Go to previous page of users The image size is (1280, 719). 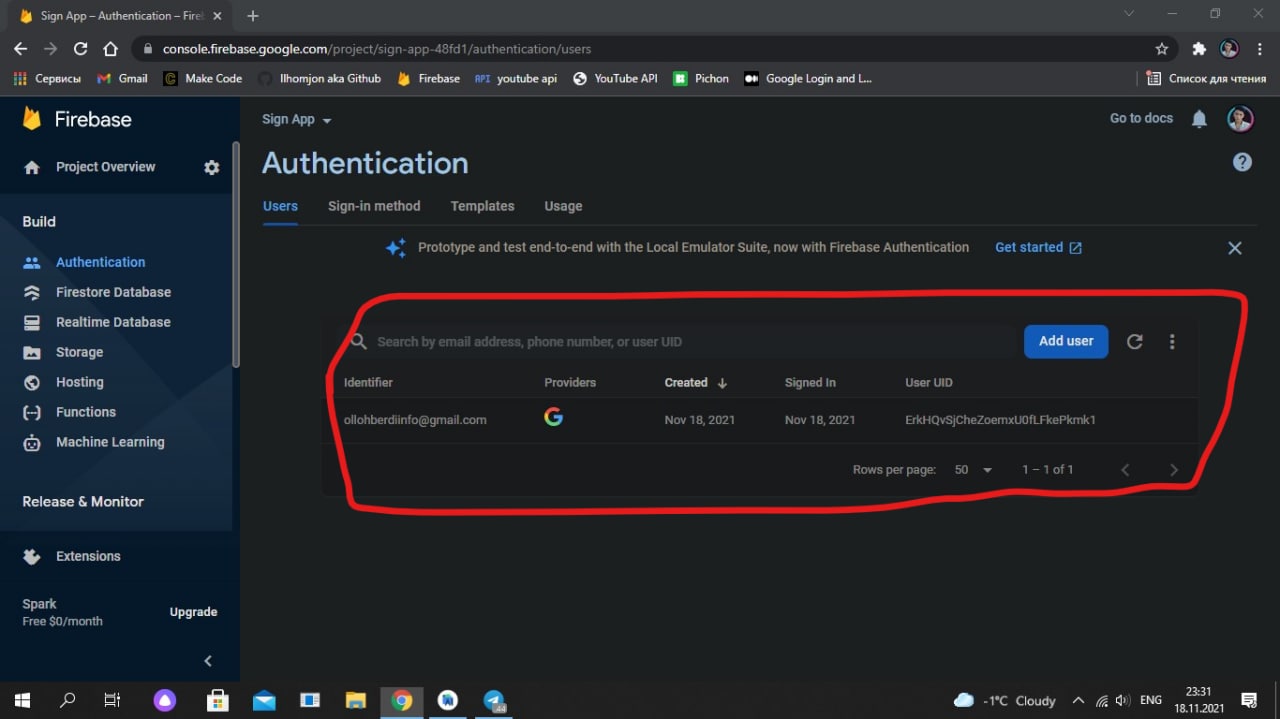coord(1125,469)
